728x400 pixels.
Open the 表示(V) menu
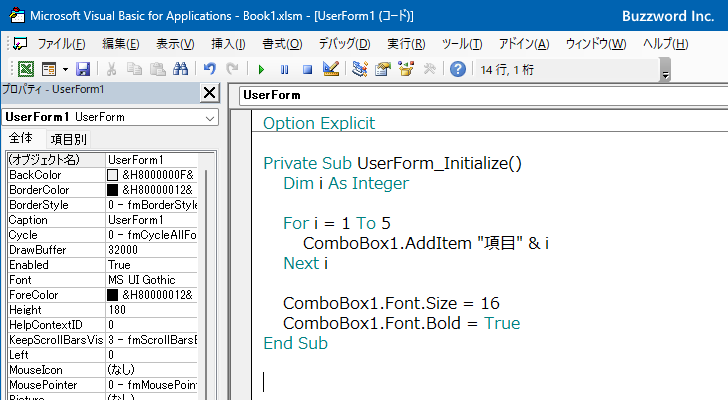[x=175, y=44]
